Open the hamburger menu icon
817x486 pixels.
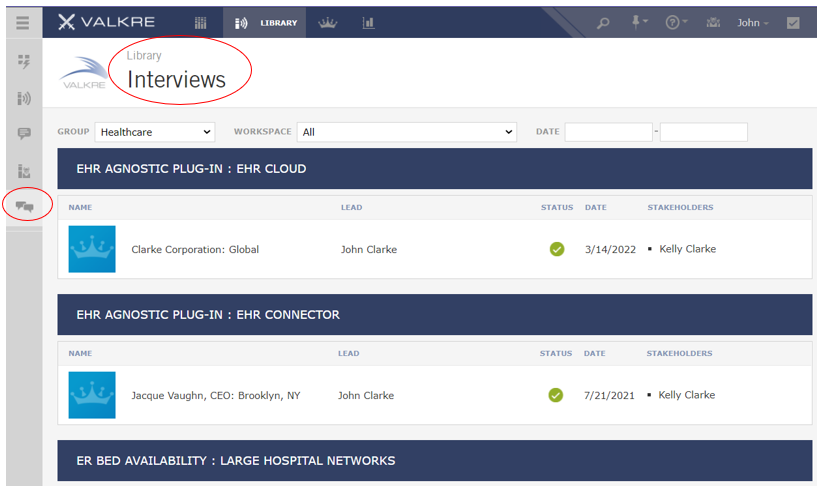point(22,22)
